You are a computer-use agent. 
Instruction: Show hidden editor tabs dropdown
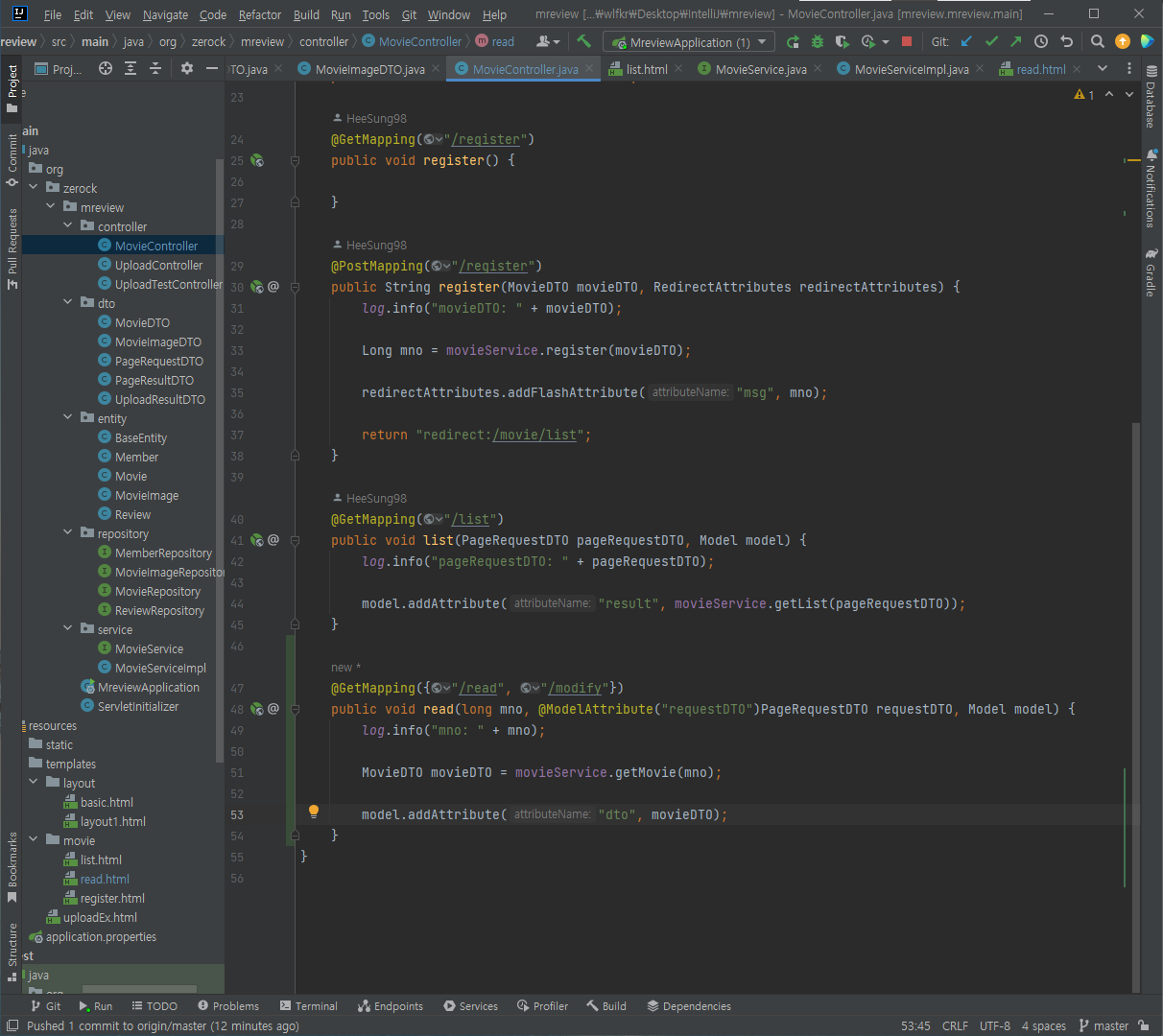coord(1103,68)
